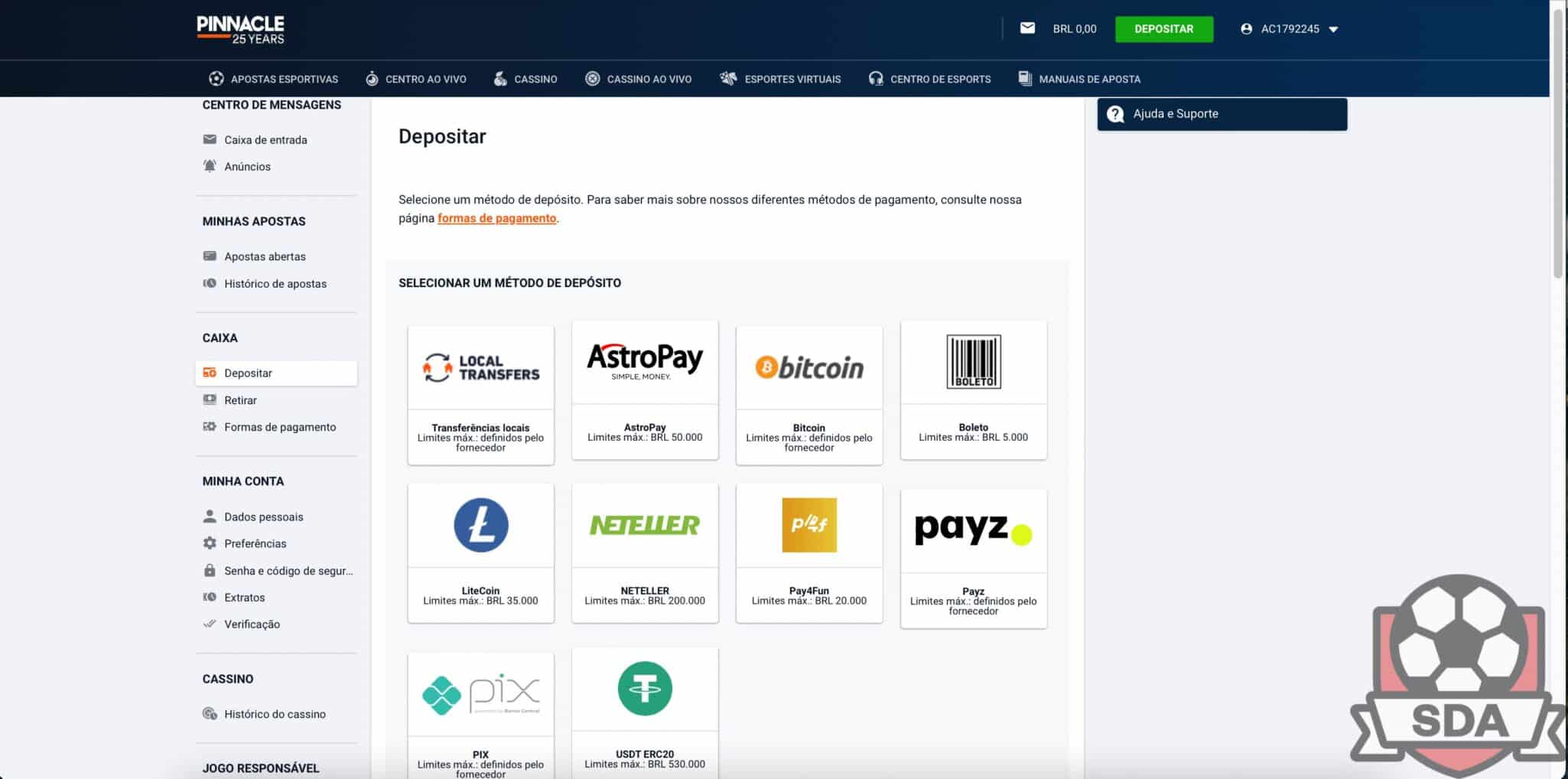
Task: Select the LiteCoin coin icon
Action: click(x=481, y=525)
